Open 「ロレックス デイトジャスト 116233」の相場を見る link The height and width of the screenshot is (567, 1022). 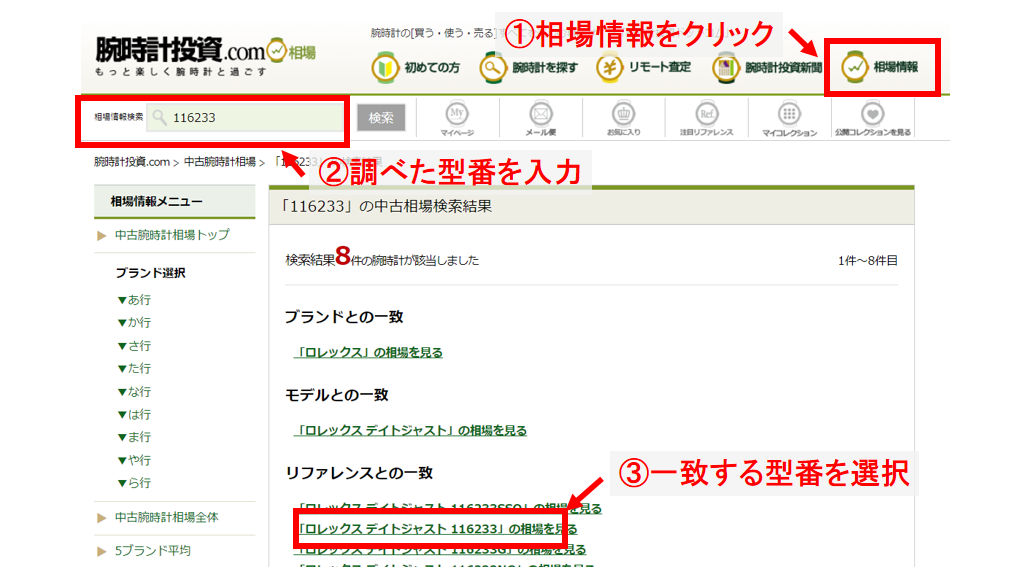(x=435, y=529)
